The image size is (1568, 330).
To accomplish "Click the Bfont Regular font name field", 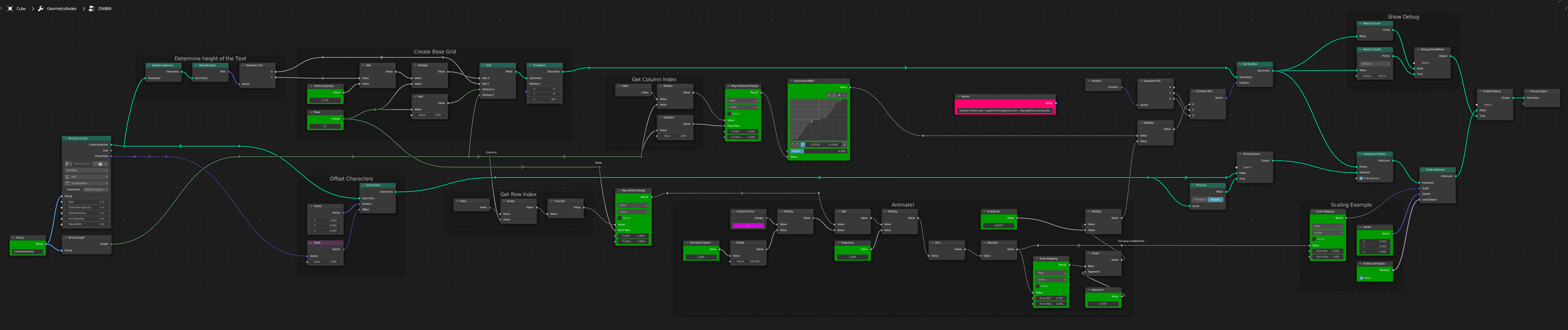I will point(82,164).
